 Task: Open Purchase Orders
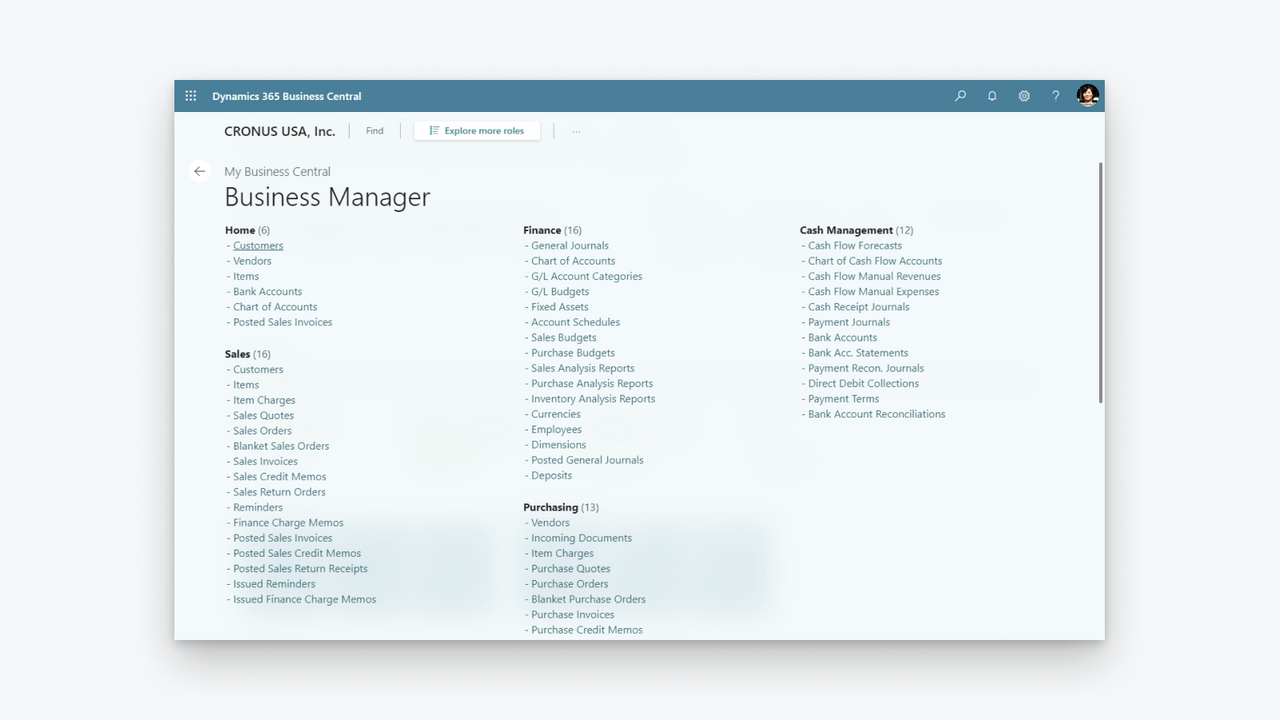[x=570, y=584]
